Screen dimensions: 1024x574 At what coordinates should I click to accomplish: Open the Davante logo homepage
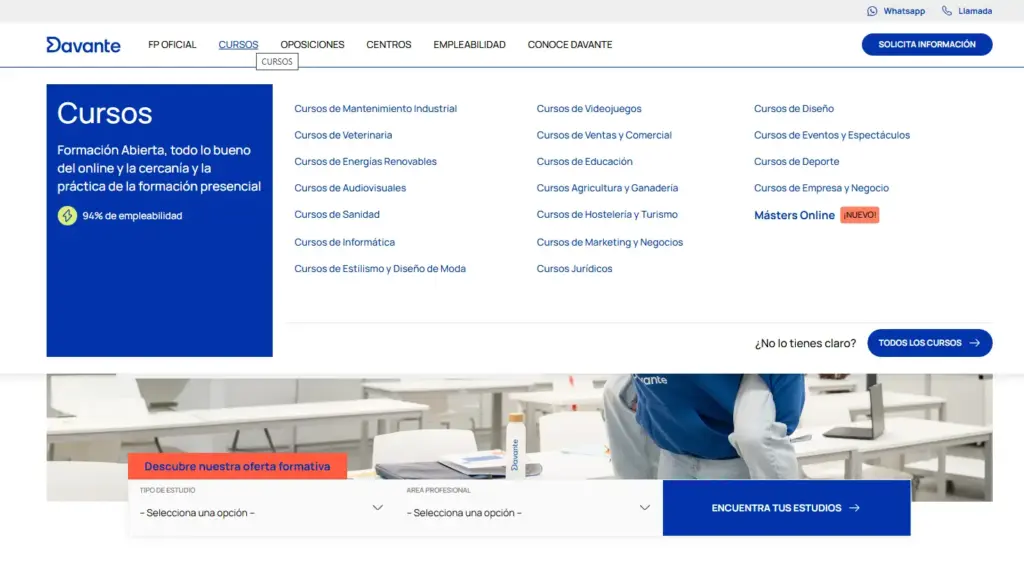(x=84, y=44)
